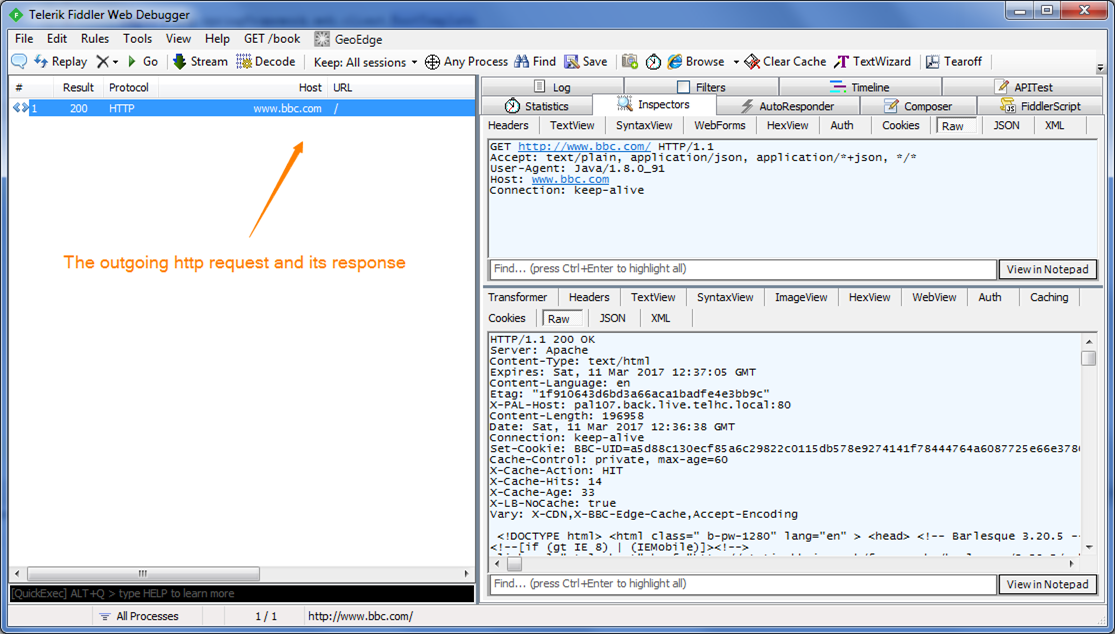
Task: Click the Tearoff button
Action: [954, 62]
